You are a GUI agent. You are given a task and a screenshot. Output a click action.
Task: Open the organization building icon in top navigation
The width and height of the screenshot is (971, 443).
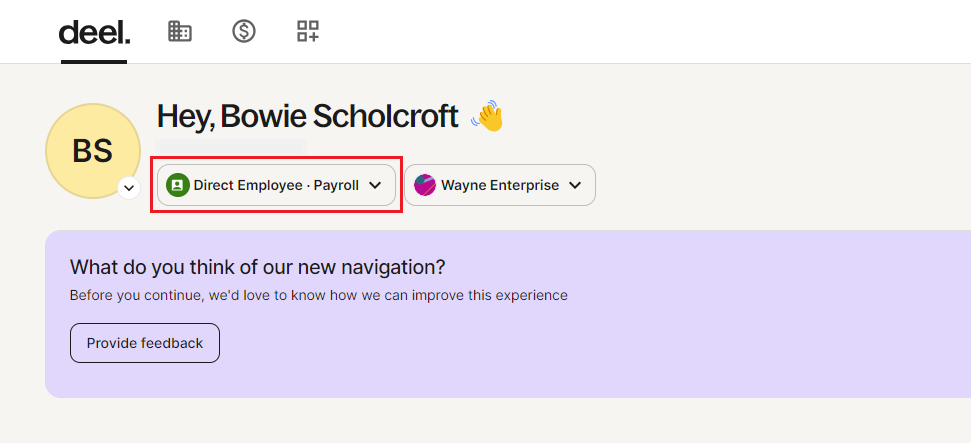coord(180,31)
